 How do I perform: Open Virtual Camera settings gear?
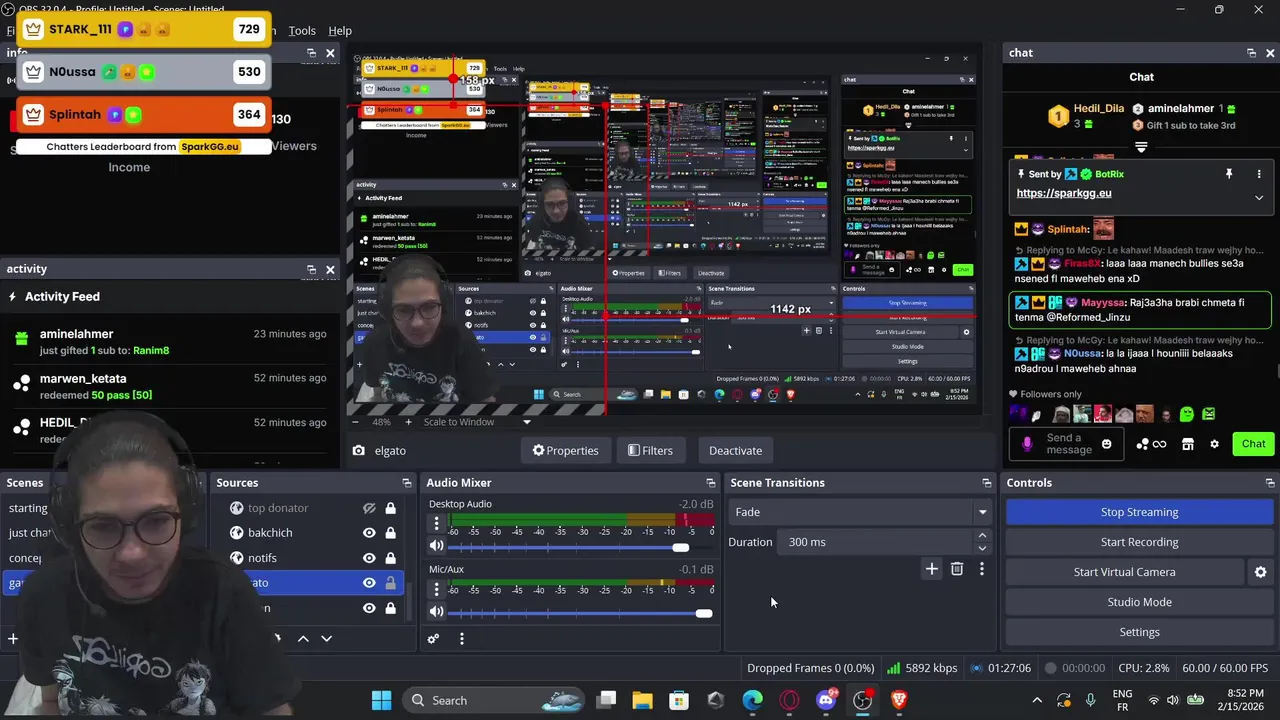[x=1260, y=572]
